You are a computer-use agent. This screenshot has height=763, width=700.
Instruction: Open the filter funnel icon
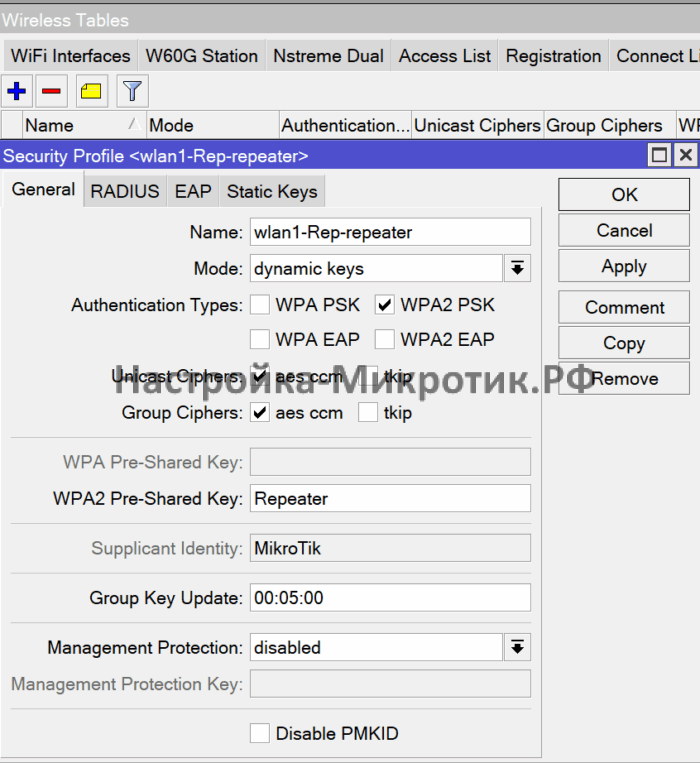tap(132, 92)
